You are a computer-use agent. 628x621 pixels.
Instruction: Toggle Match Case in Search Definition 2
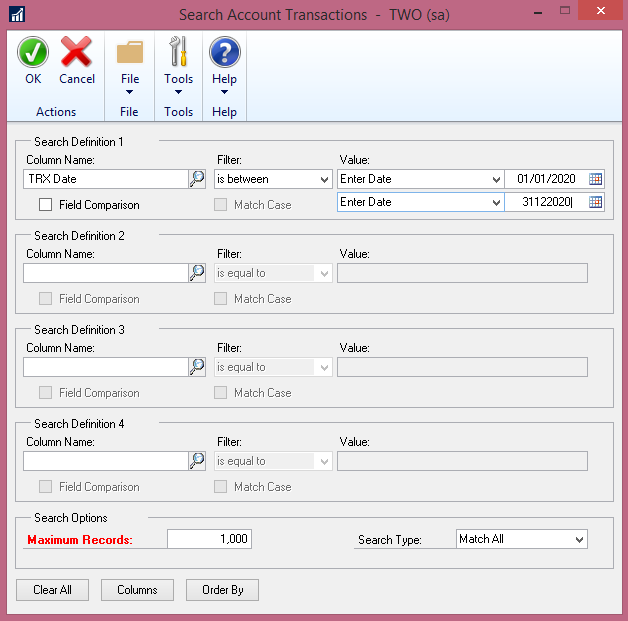(x=220, y=299)
